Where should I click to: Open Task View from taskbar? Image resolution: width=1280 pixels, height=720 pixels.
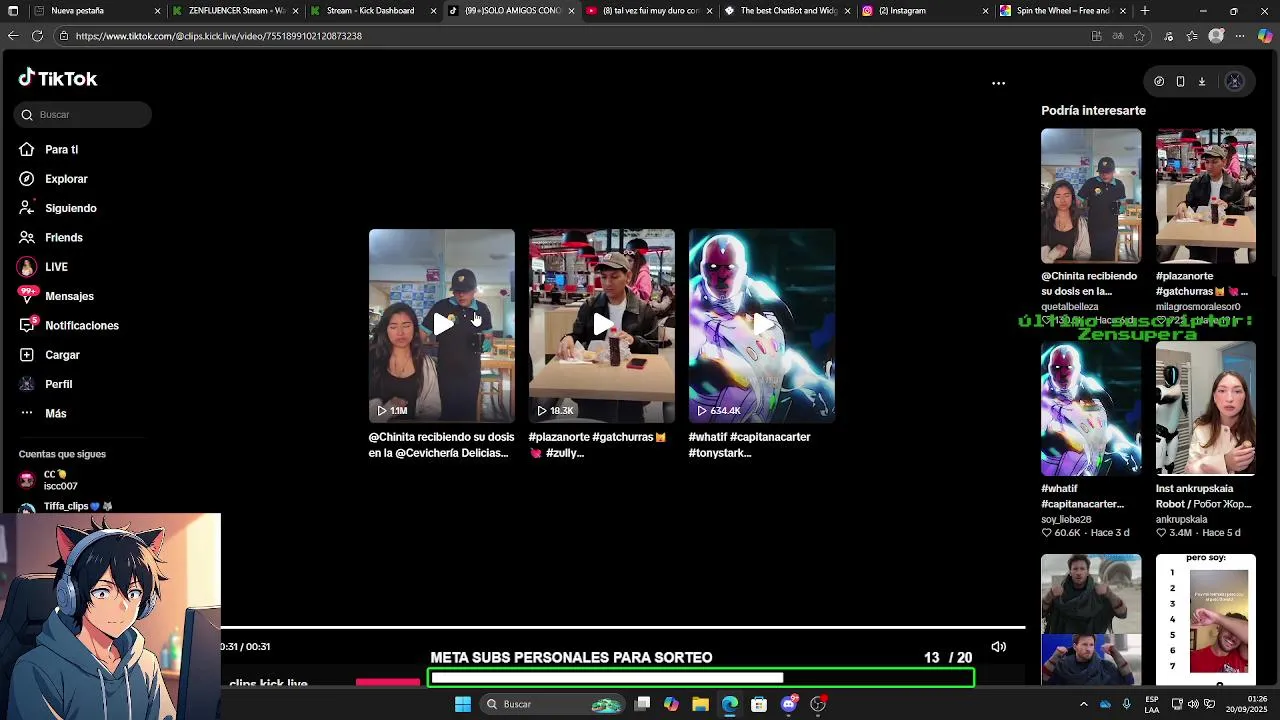click(x=642, y=704)
